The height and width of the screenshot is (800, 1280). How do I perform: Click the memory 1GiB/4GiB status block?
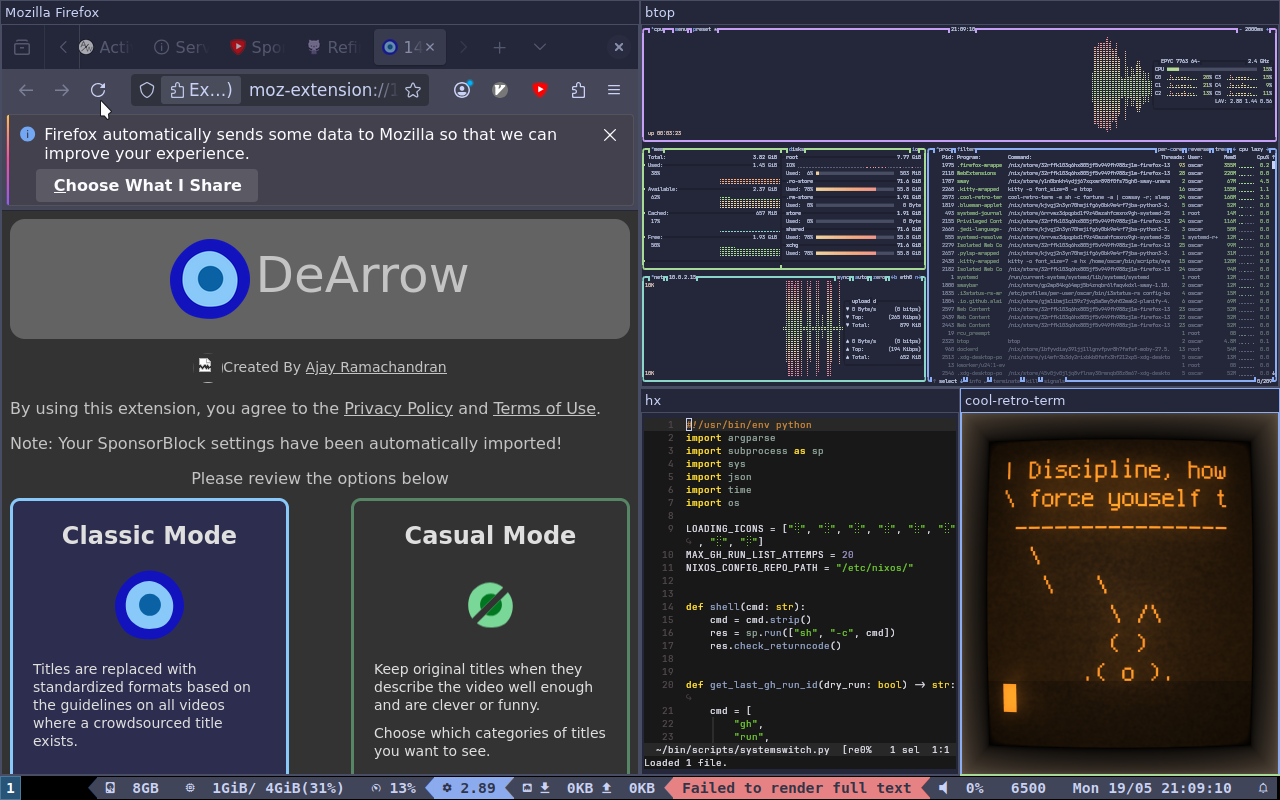266,788
